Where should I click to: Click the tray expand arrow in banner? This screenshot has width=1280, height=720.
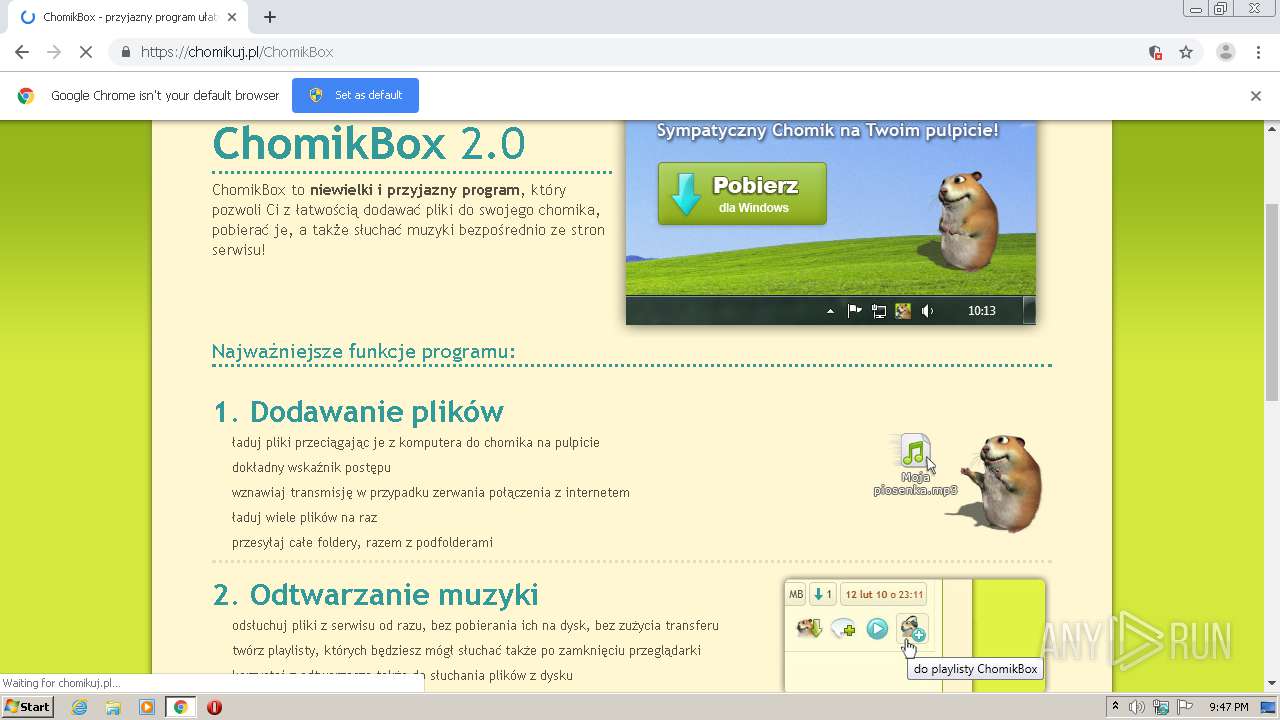(830, 311)
